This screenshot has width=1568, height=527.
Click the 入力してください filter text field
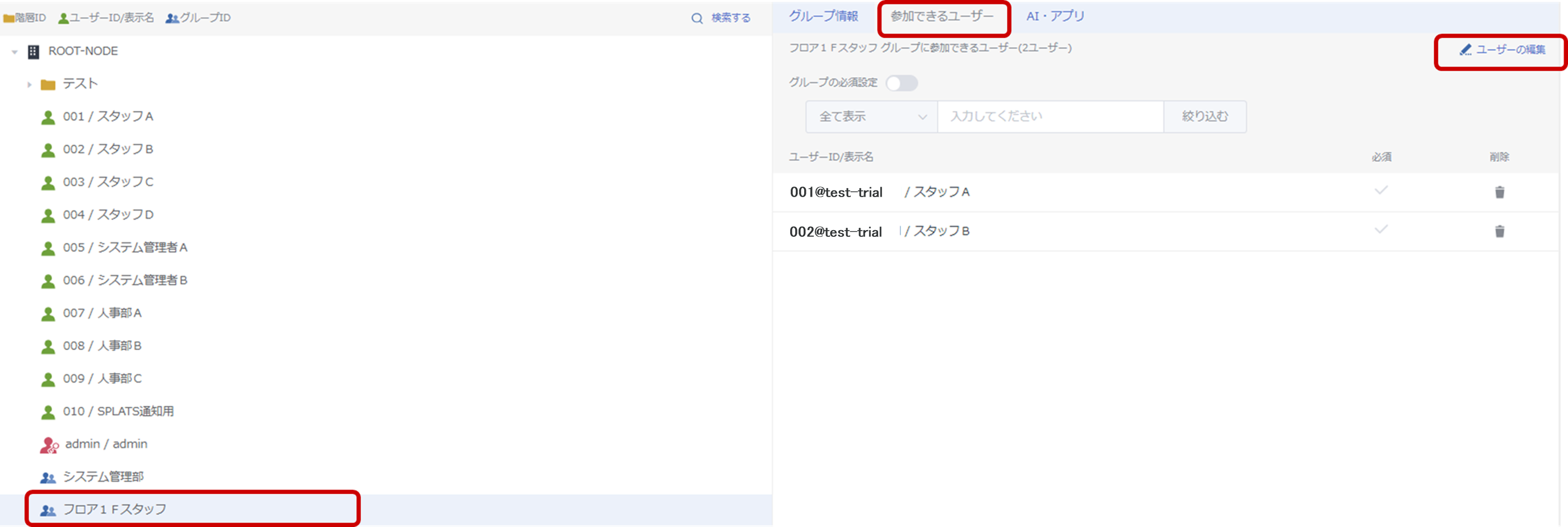pyautogui.click(x=1050, y=117)
